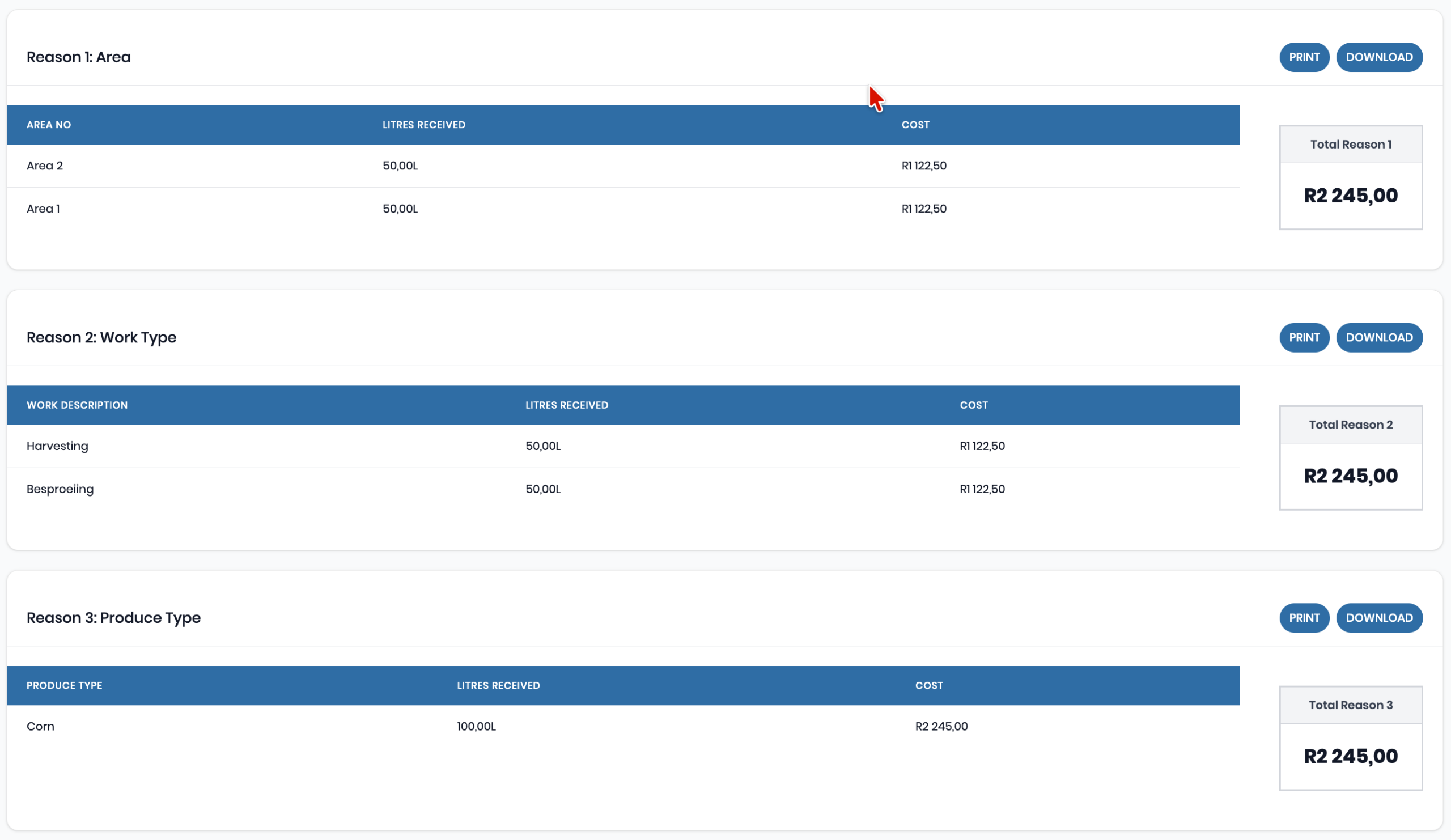Click LITRES RECEIVED header in Work Type table

pos(567,405)
